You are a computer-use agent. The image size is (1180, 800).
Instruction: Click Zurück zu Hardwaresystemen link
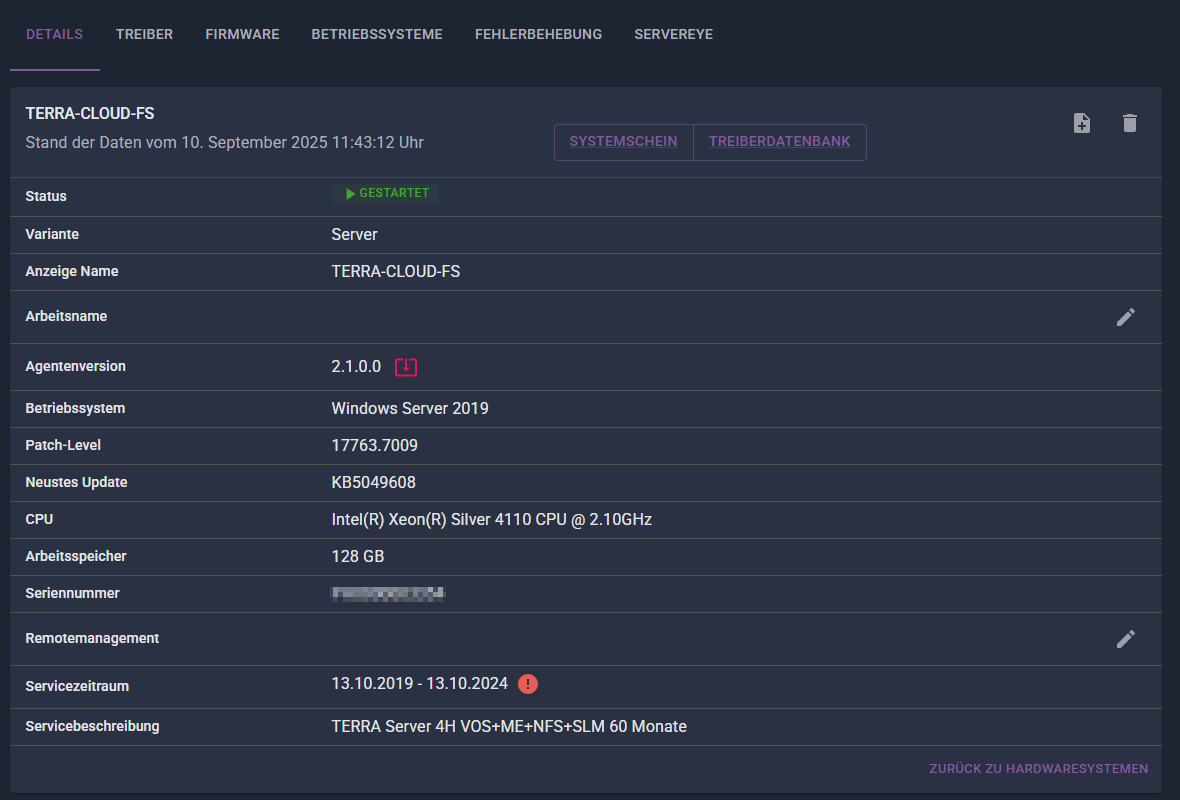pyautogui.click(x=1039, y=768)
